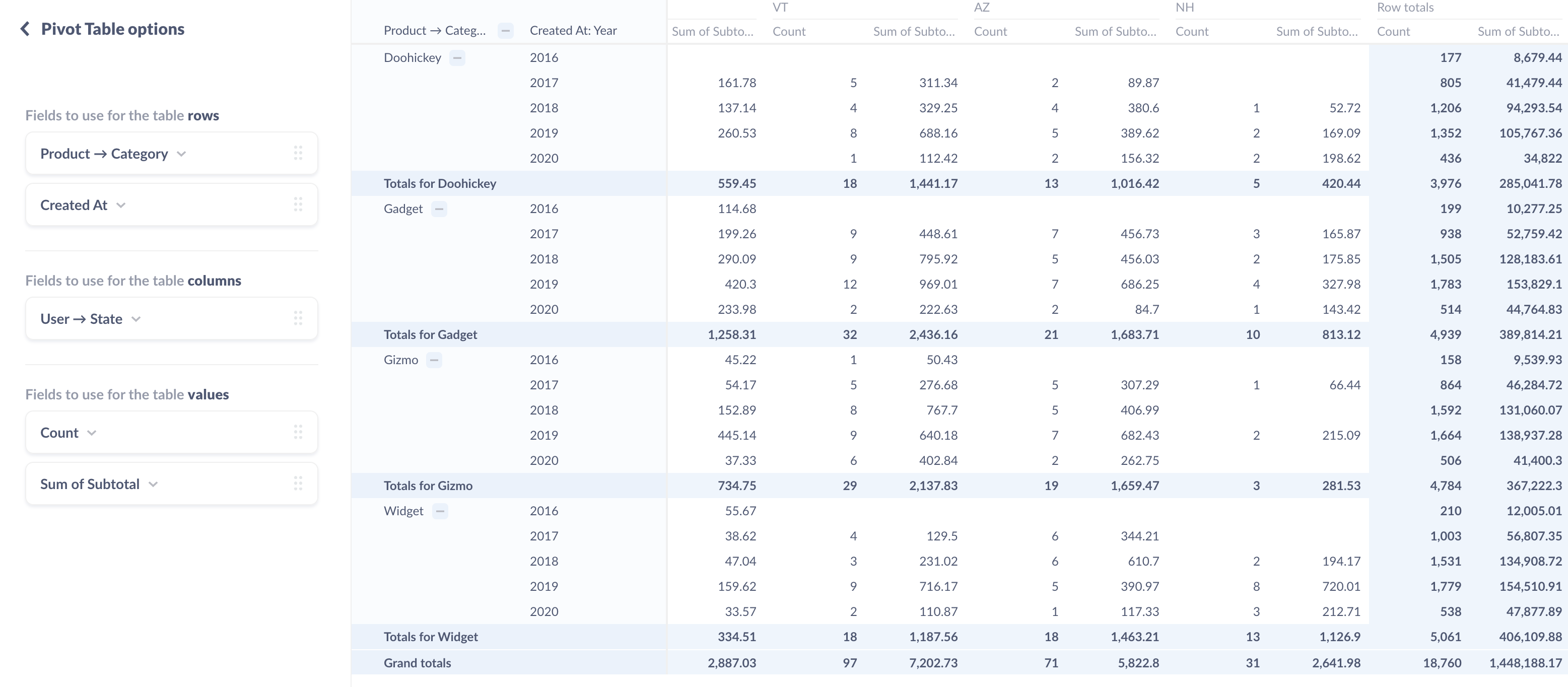This screenshot has height=687, width=1568.
Task: Click the 2019 year cell under Gadget
Action: [543, 284]
